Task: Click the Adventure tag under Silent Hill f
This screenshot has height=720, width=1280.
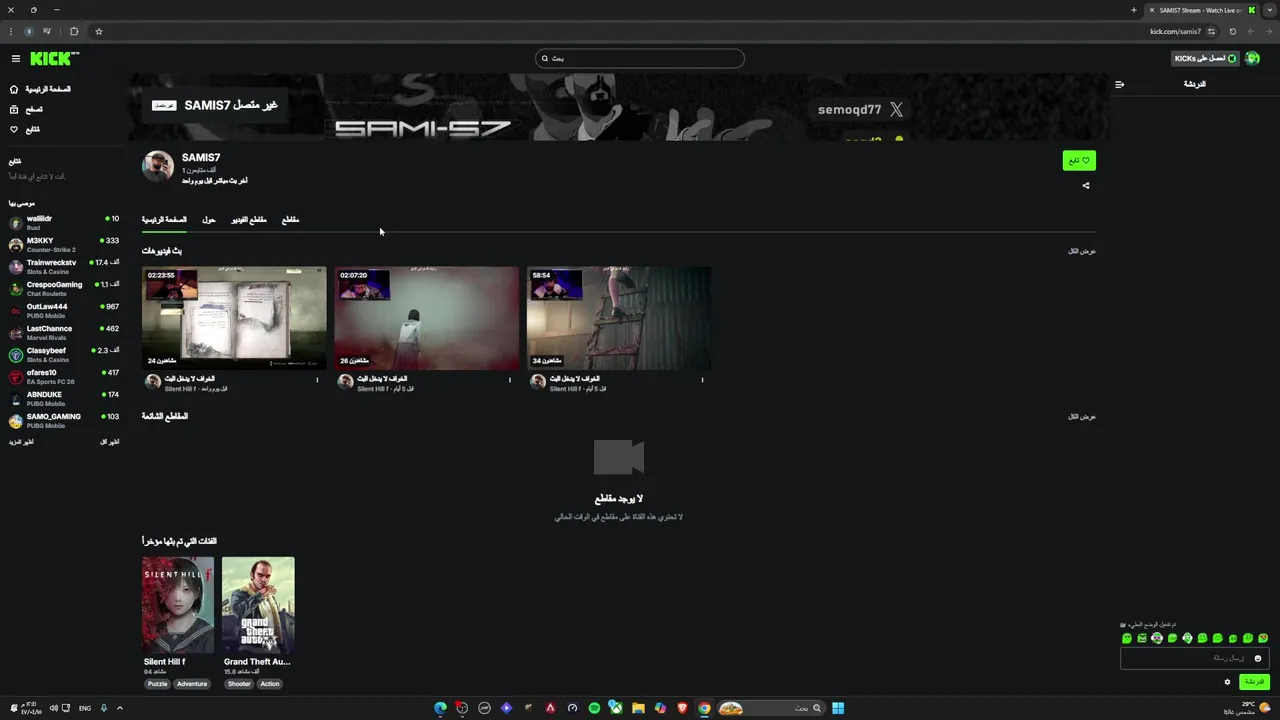Action: point(192,684)
